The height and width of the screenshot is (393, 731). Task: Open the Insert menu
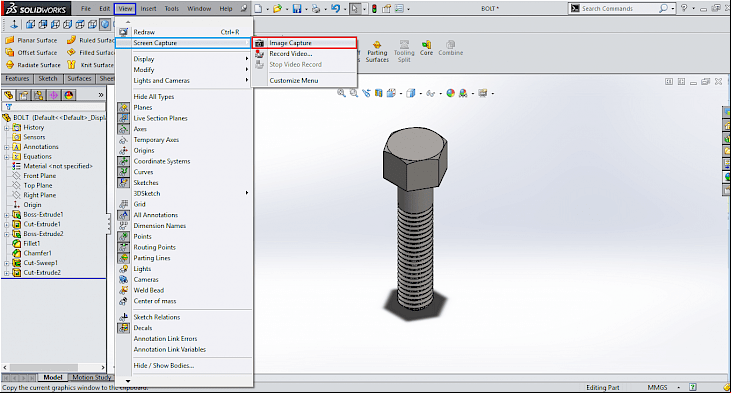click(148, 8)
